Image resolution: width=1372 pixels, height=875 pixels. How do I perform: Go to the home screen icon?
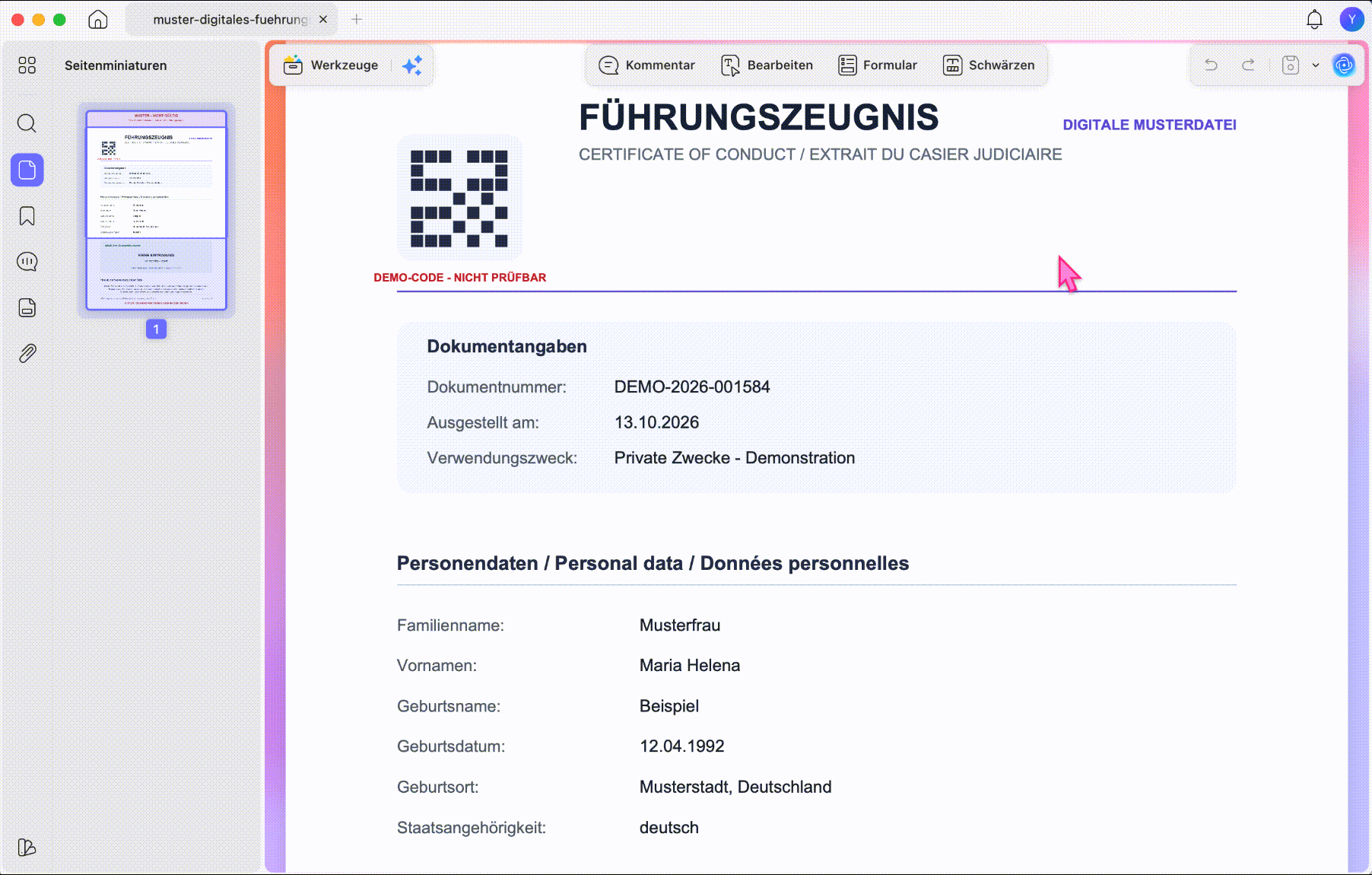pyautogui.click(x=98, y=19)
